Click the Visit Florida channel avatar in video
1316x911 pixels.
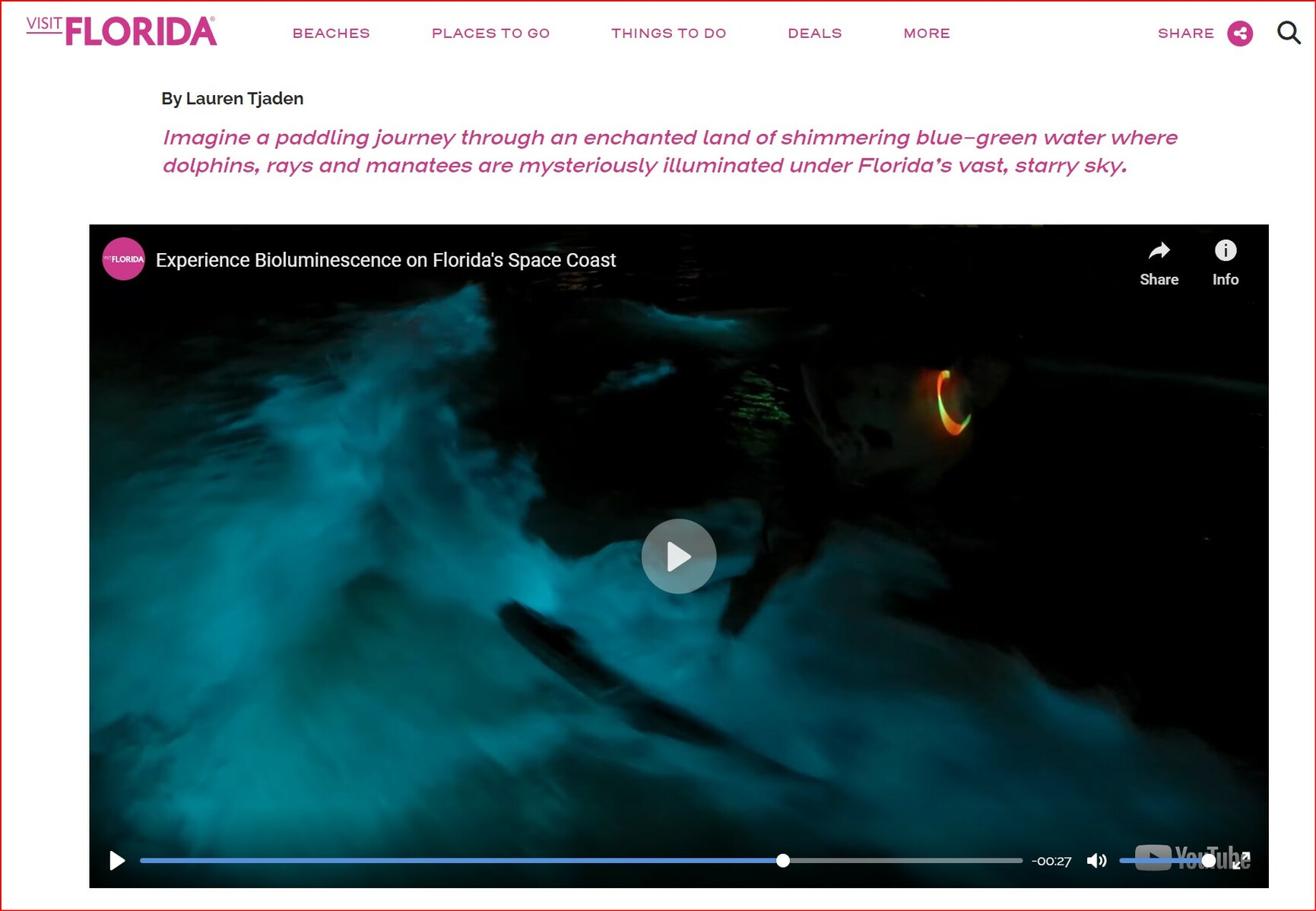(x=123, y=259)
